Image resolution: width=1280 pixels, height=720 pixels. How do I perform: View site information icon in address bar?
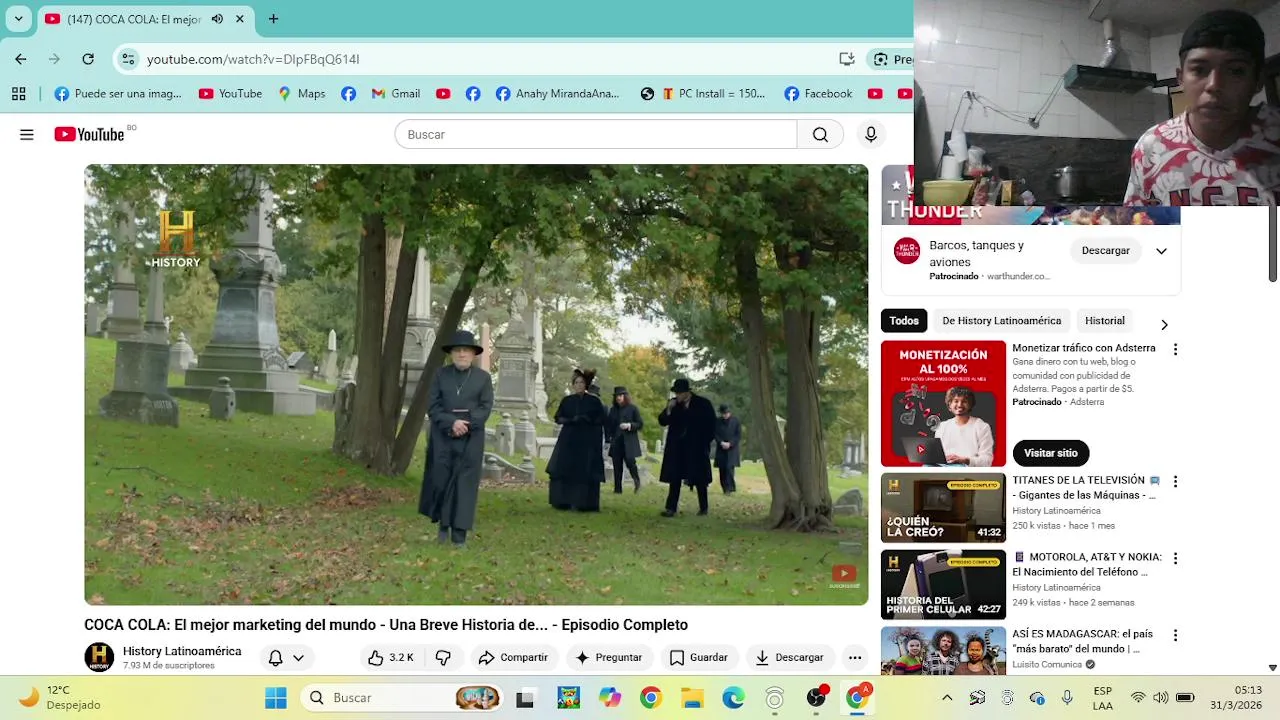[x=128, y=59]
